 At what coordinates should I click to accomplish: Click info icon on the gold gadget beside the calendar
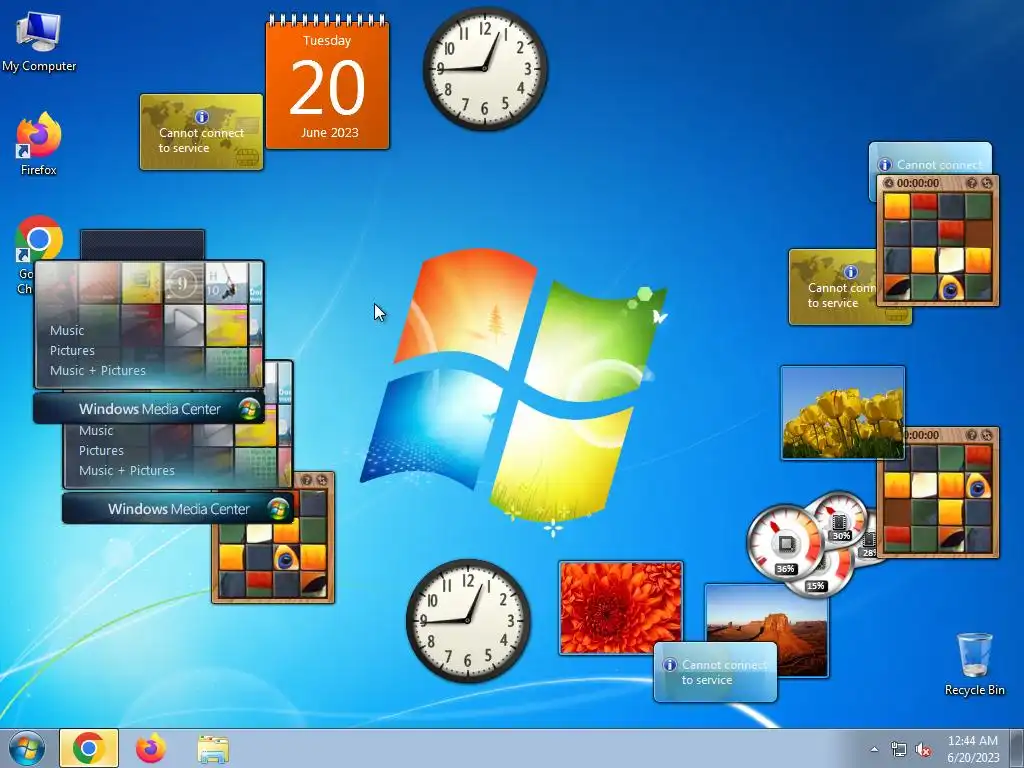(x=202, y=117)
